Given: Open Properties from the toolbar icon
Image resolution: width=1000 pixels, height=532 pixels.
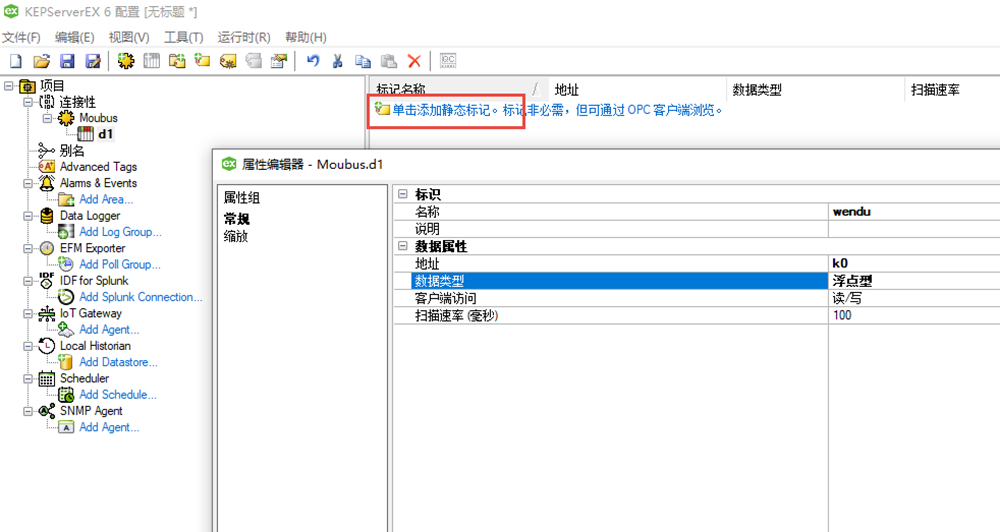Looking at the screenshot, I should point(279,61).
